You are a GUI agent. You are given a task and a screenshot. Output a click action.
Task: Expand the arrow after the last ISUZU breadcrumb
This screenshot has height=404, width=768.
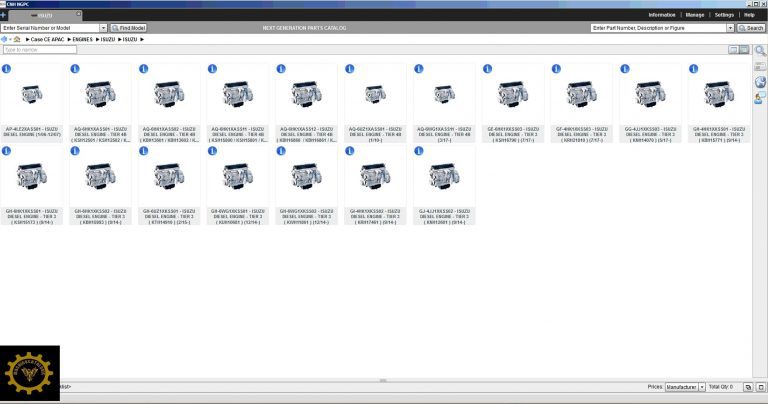(142, 39)
